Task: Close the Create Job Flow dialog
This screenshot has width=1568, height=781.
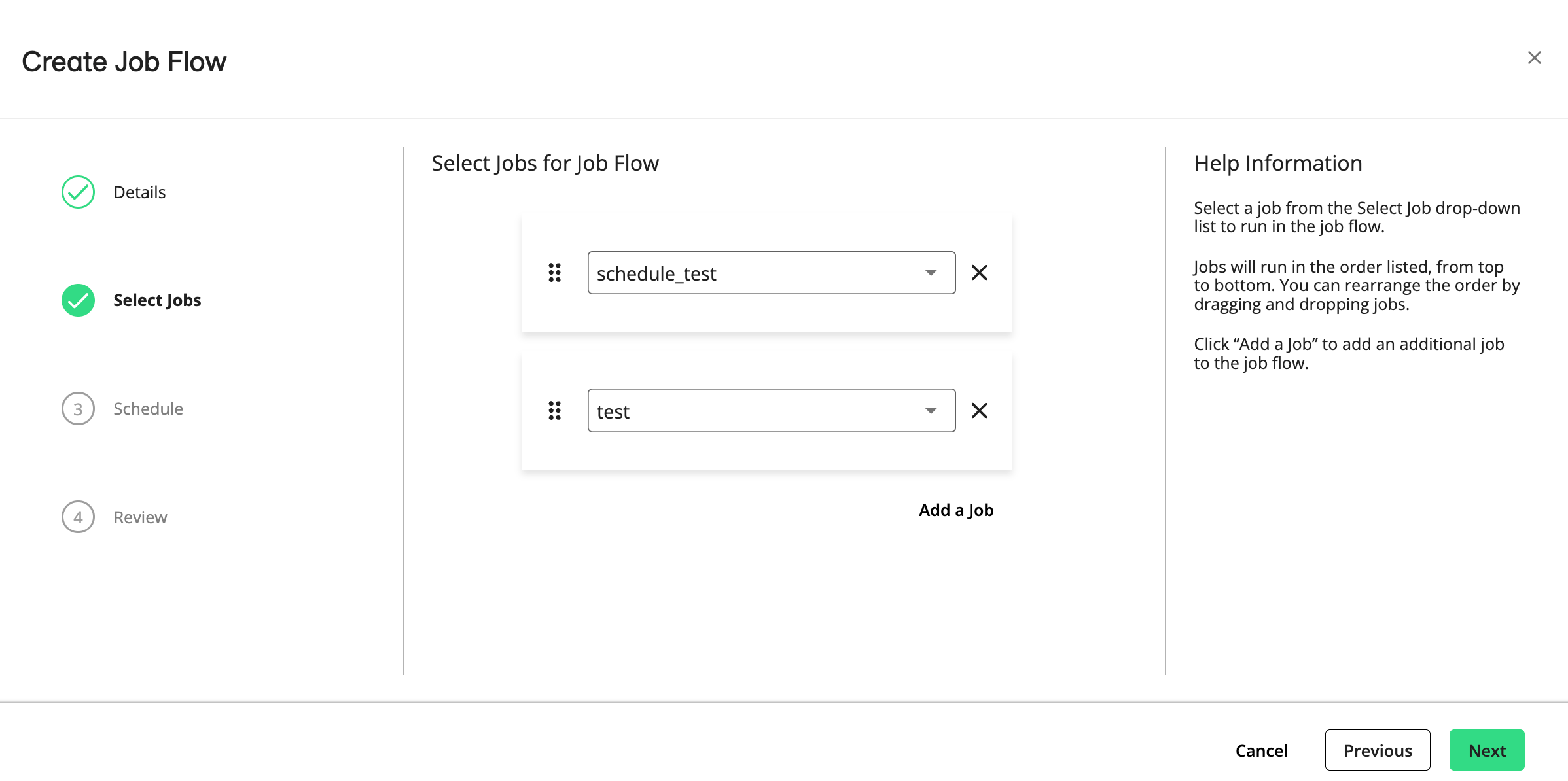Action: click(x=1534, y=58)
